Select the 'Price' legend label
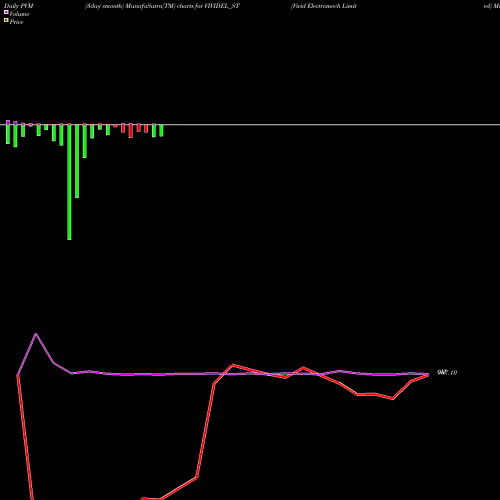The height and width of the screenshot is (500, 500). (16, 22)
